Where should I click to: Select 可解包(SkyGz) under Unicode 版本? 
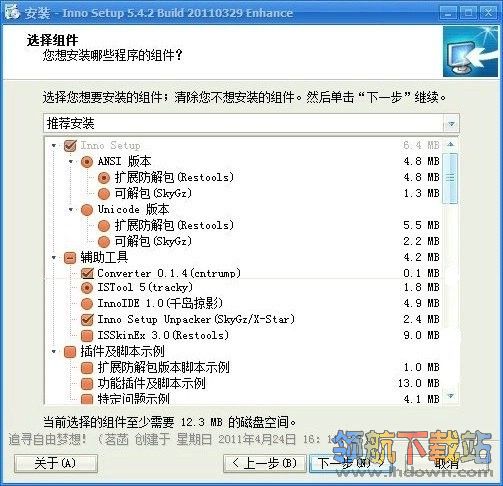104,242
